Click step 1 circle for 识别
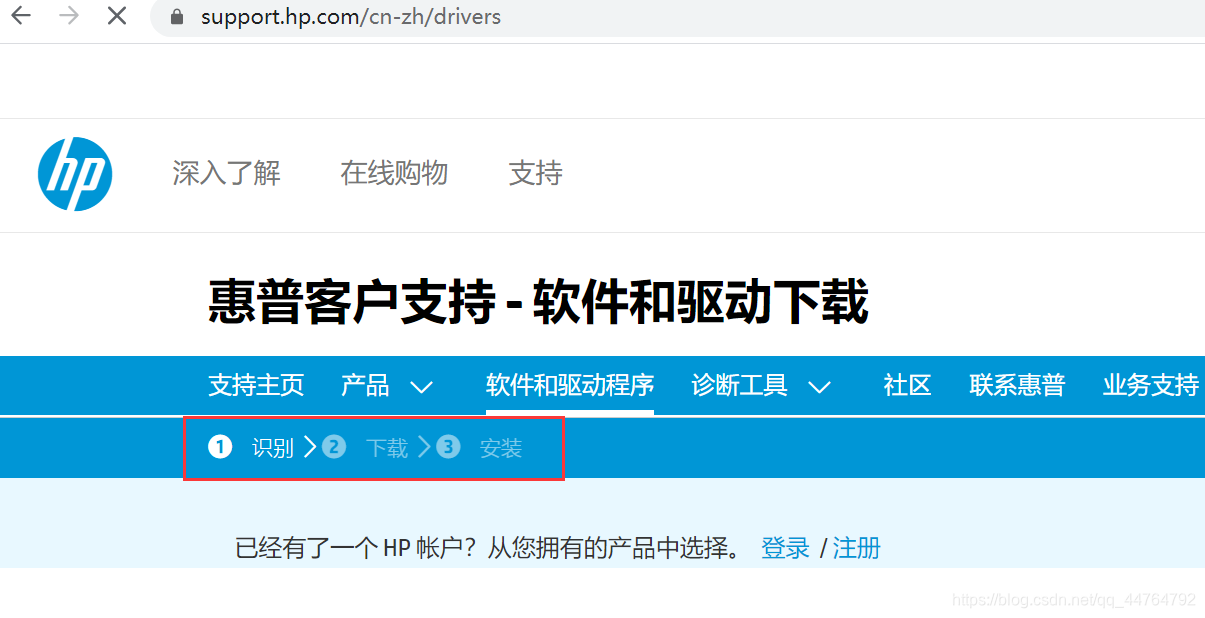Image resolution: width=1205 pixels, height=618 pixels. (220, 447)
